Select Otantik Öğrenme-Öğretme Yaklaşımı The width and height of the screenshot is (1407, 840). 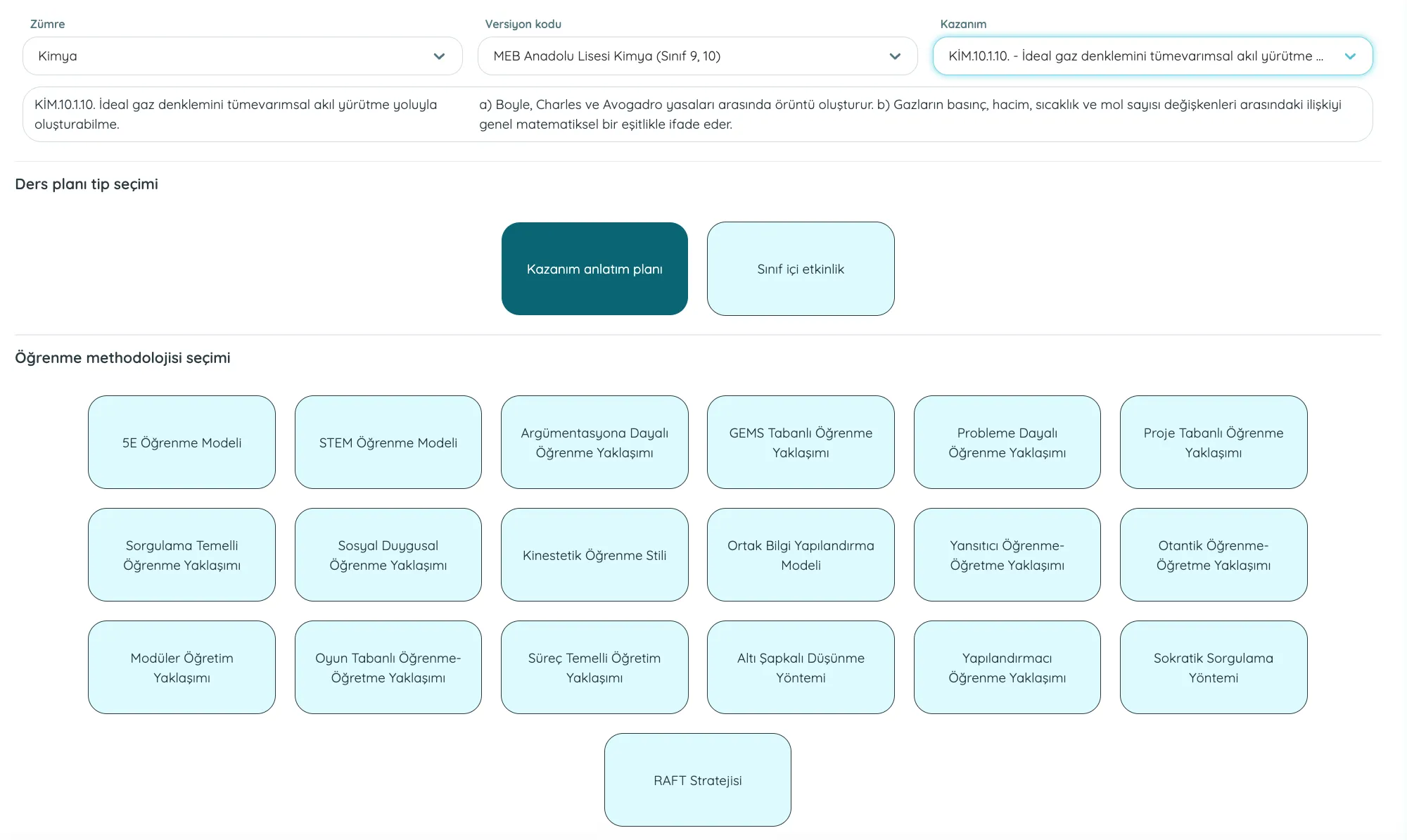click(x=1214, y=555)
